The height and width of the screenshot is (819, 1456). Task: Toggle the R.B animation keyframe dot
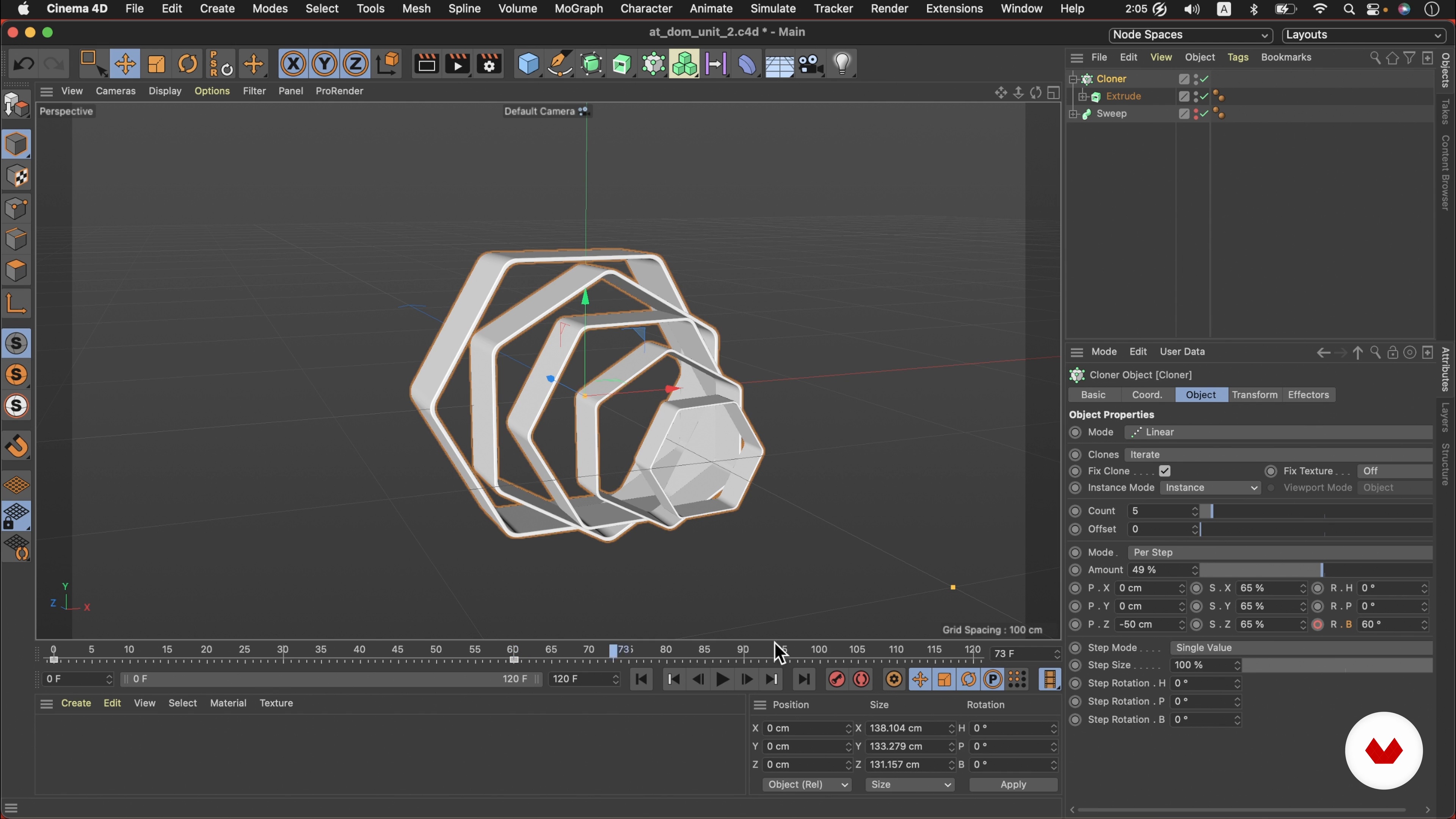pos(1318,624)
